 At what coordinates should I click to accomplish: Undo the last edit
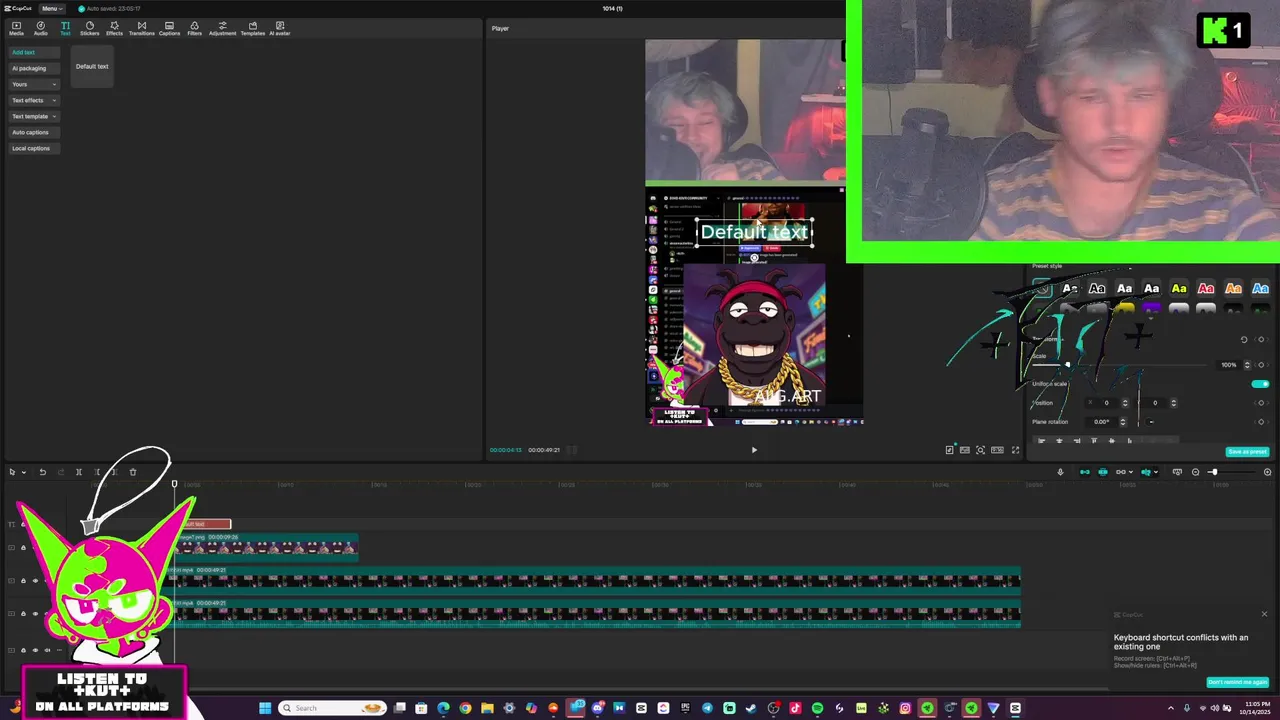42,472
